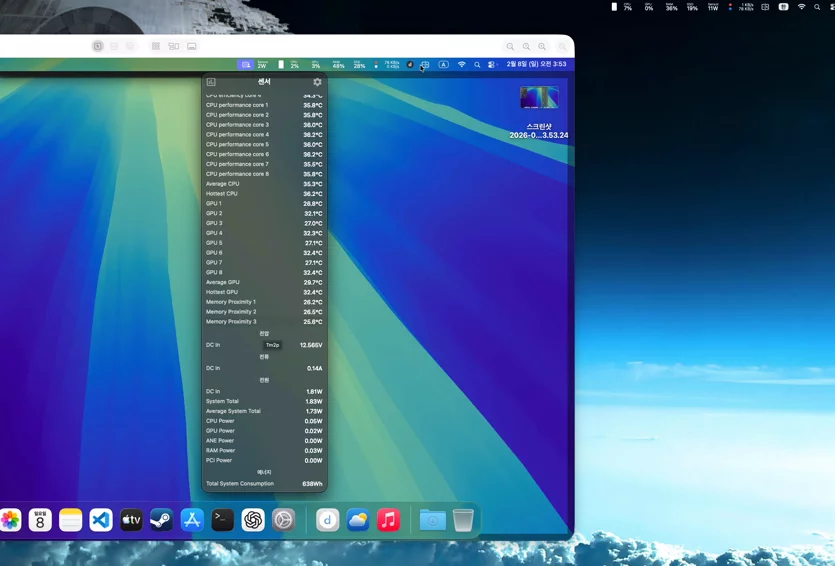Select the 'GPU 8' temperature row

(264, 273)
